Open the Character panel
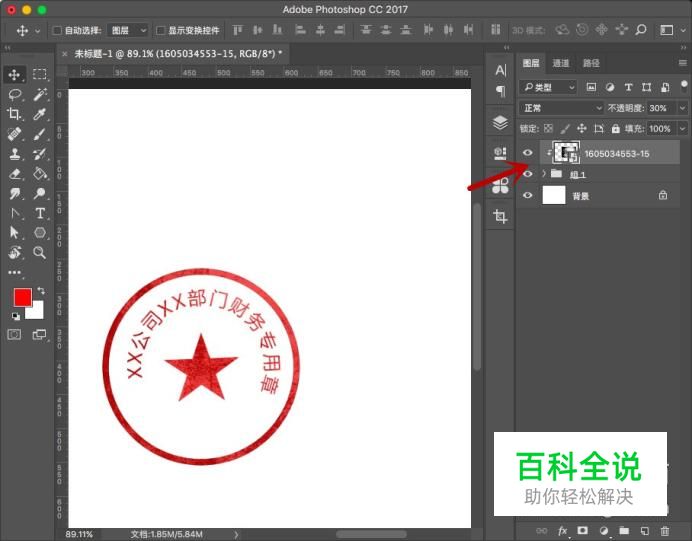Viewport: 692px width, 541px height. 500,70
